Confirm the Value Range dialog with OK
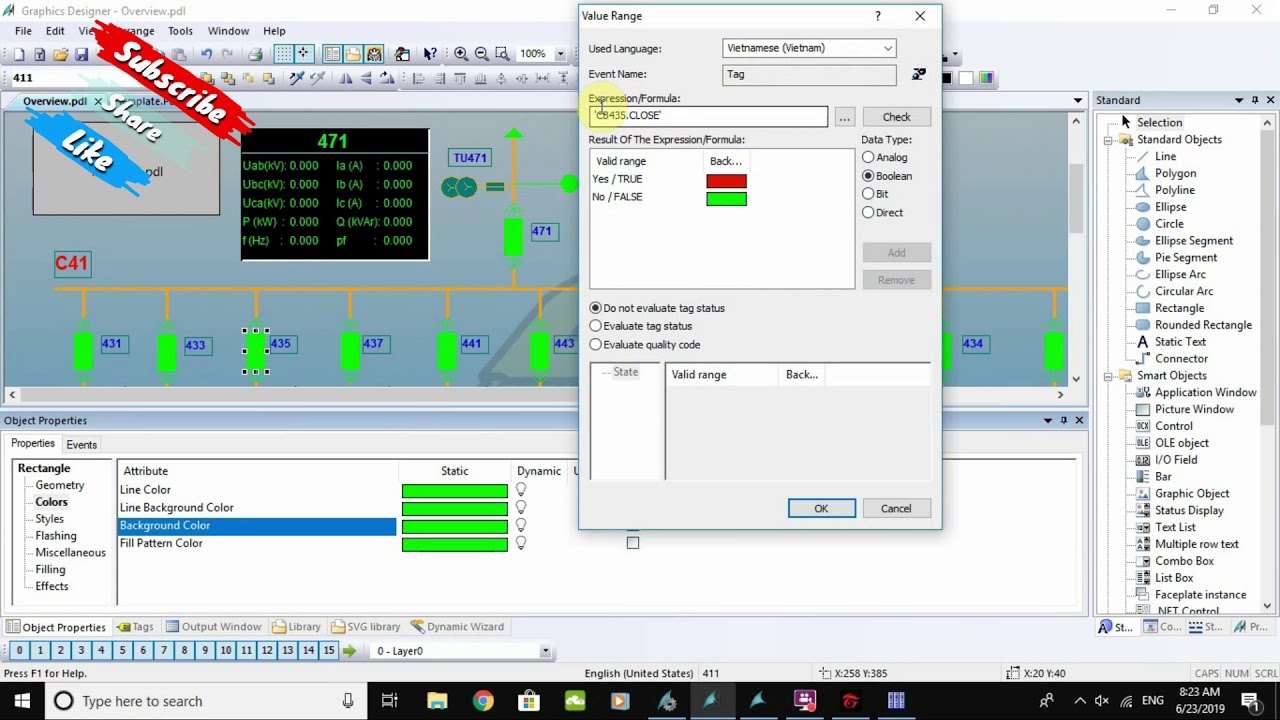The height and width of the screenshot is (720, 1280). pyautogui.click(x=821, y=508)
